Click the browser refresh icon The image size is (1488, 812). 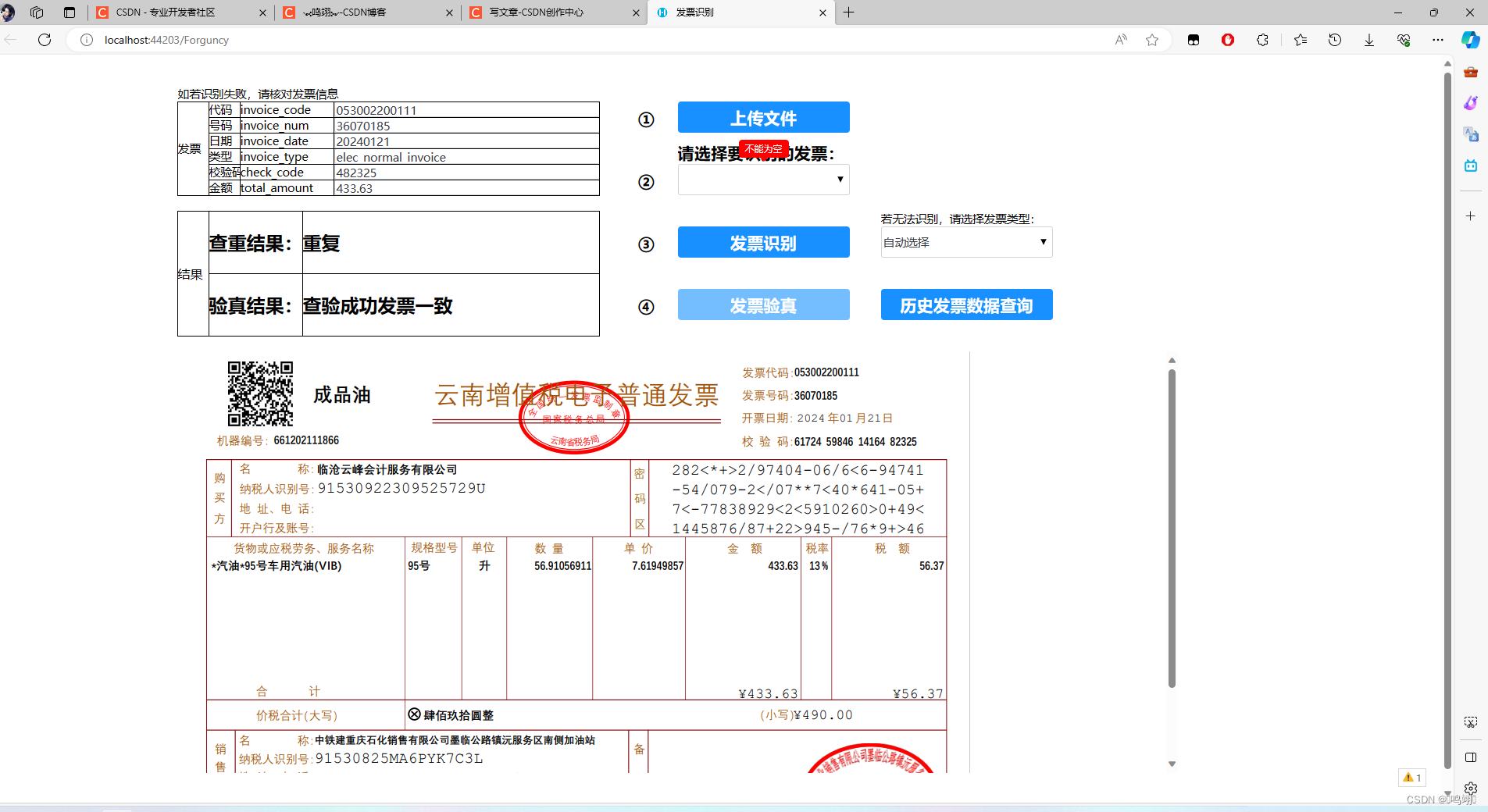coord(45,40)
